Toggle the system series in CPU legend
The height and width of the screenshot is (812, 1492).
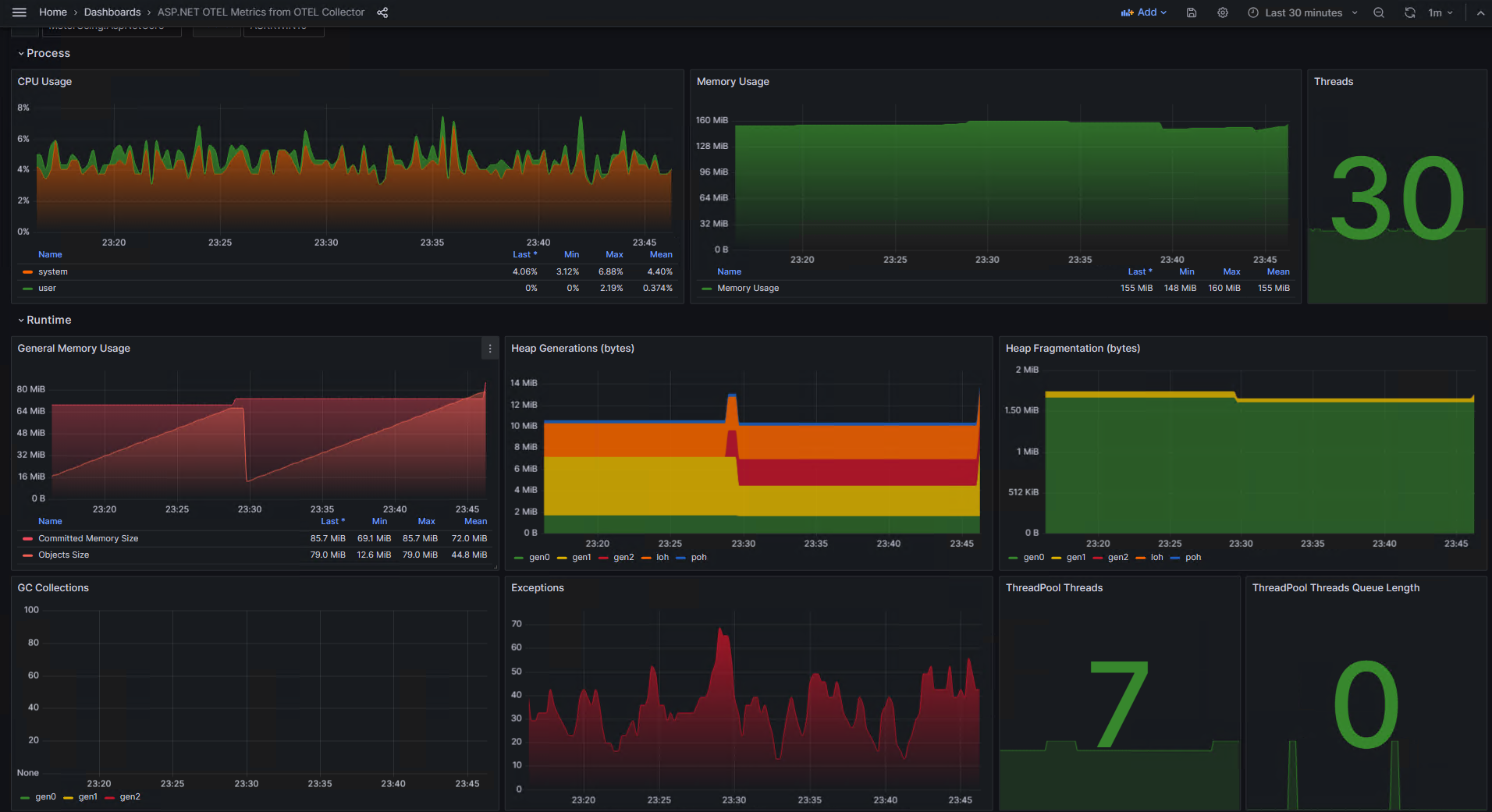[53, 271]
